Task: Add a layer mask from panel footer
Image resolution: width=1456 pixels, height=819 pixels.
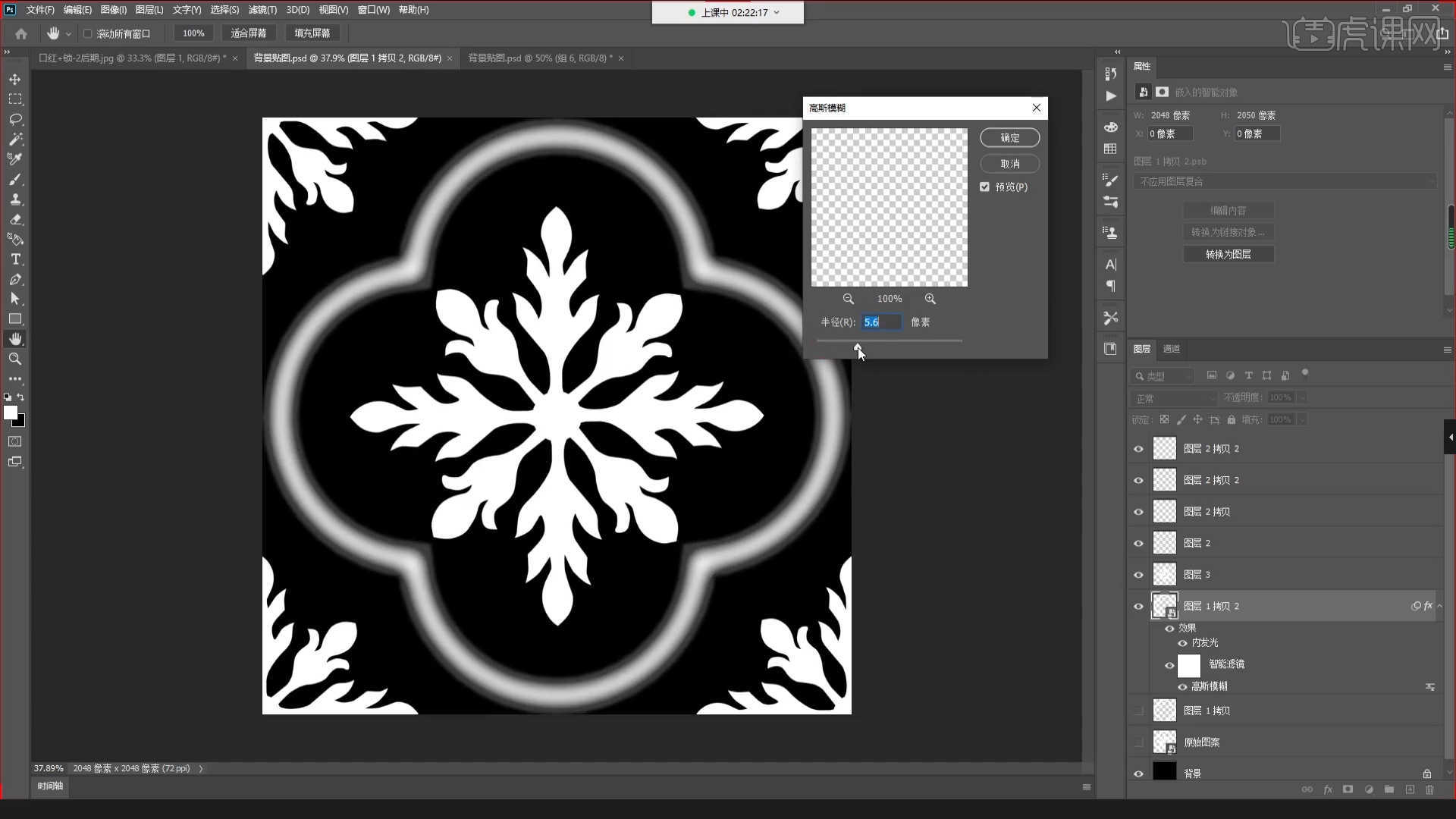Action: 1348,789
